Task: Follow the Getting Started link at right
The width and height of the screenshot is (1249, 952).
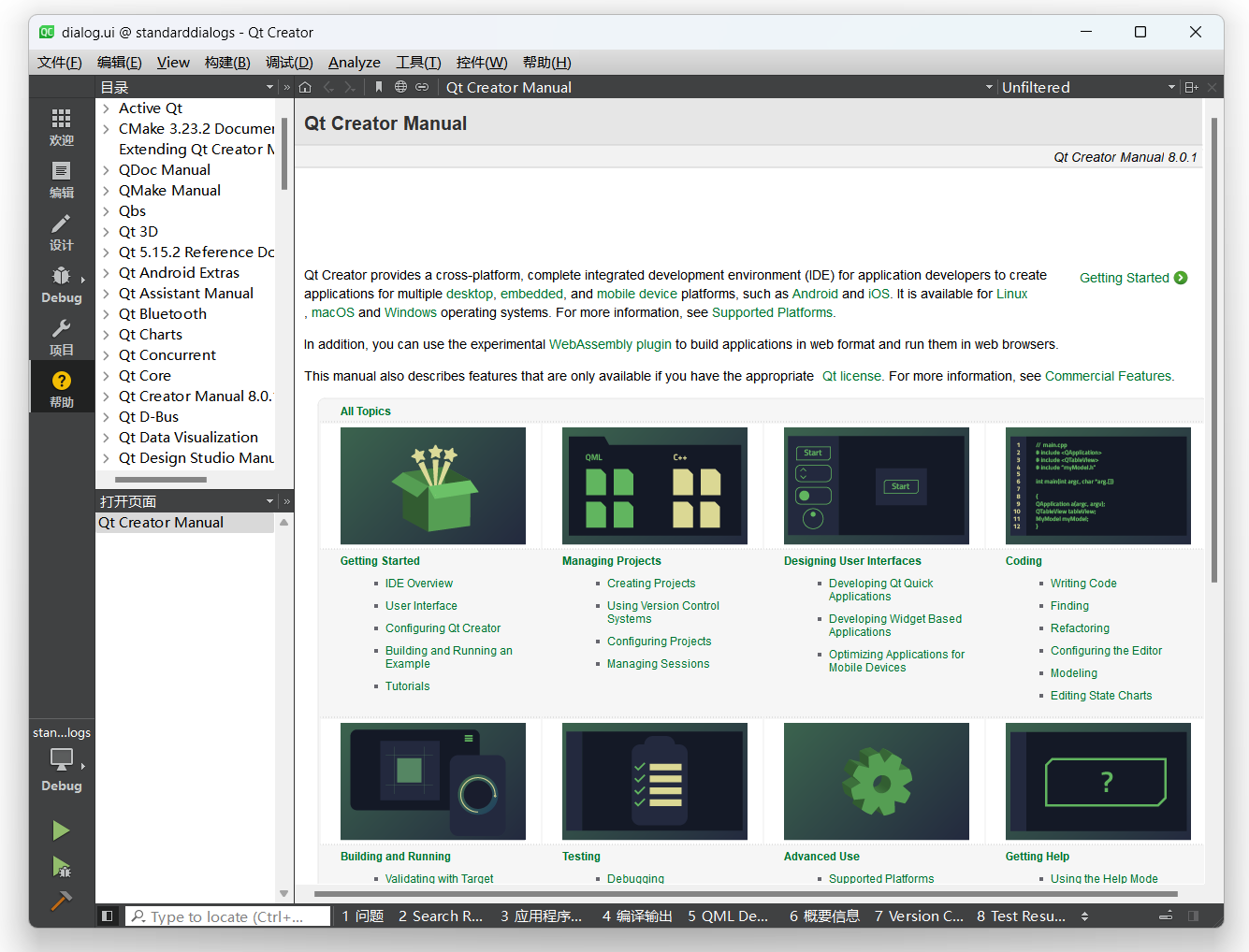Action: pos(1125,278)
